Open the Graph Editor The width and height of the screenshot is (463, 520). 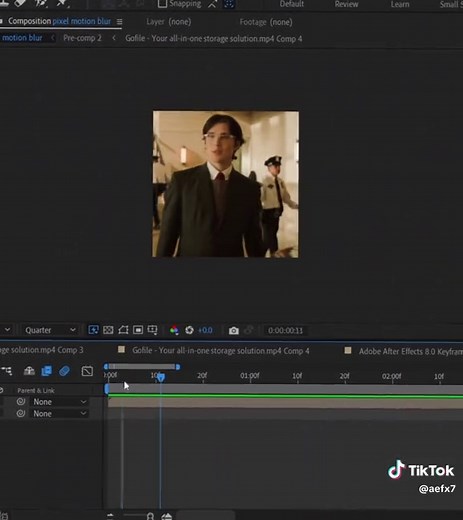pyautogui.click(x=87, y=371)
